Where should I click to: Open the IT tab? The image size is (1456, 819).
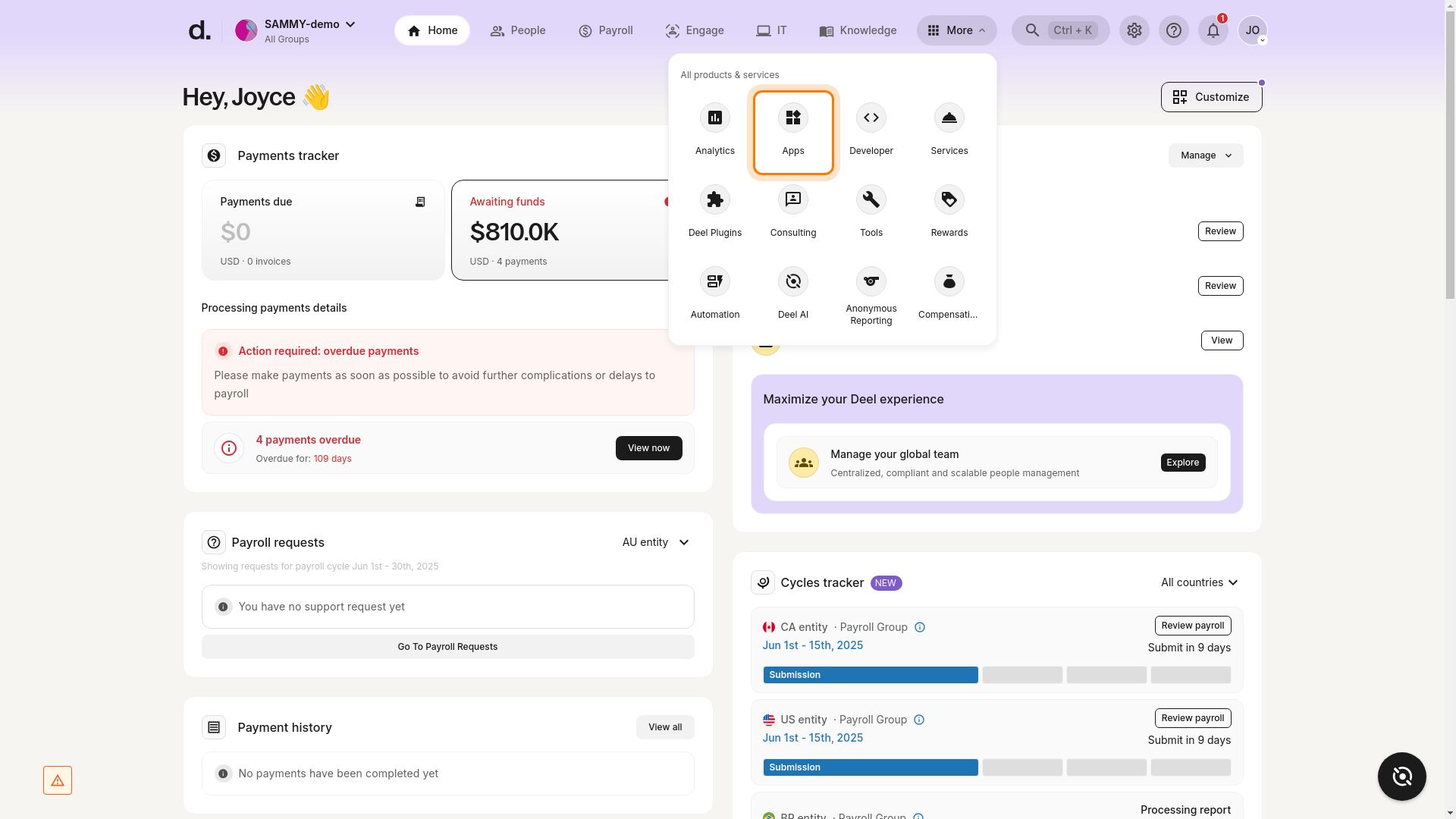[x=771, y=30]
